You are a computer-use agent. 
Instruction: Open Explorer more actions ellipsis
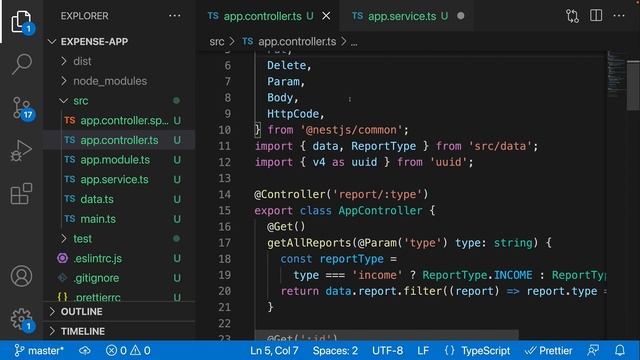175,16
